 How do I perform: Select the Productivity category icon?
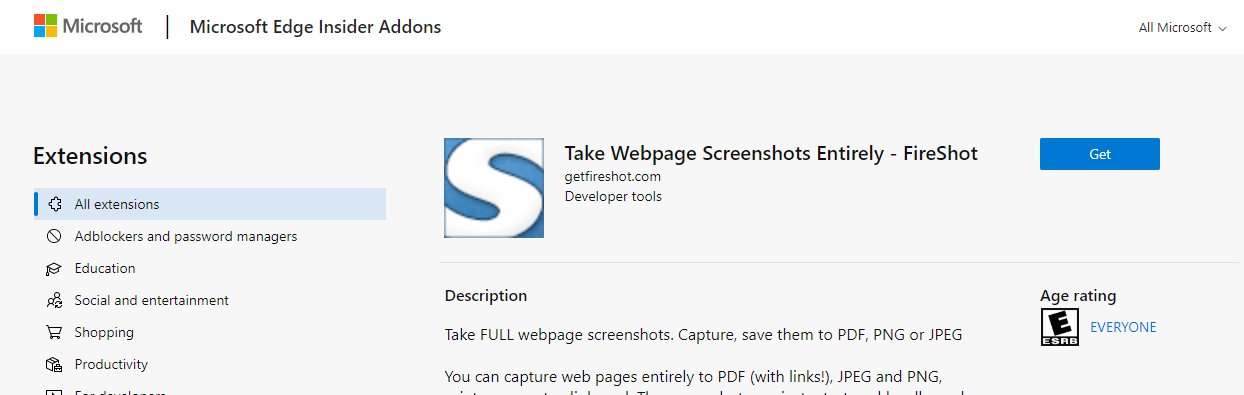pos(54,364)
